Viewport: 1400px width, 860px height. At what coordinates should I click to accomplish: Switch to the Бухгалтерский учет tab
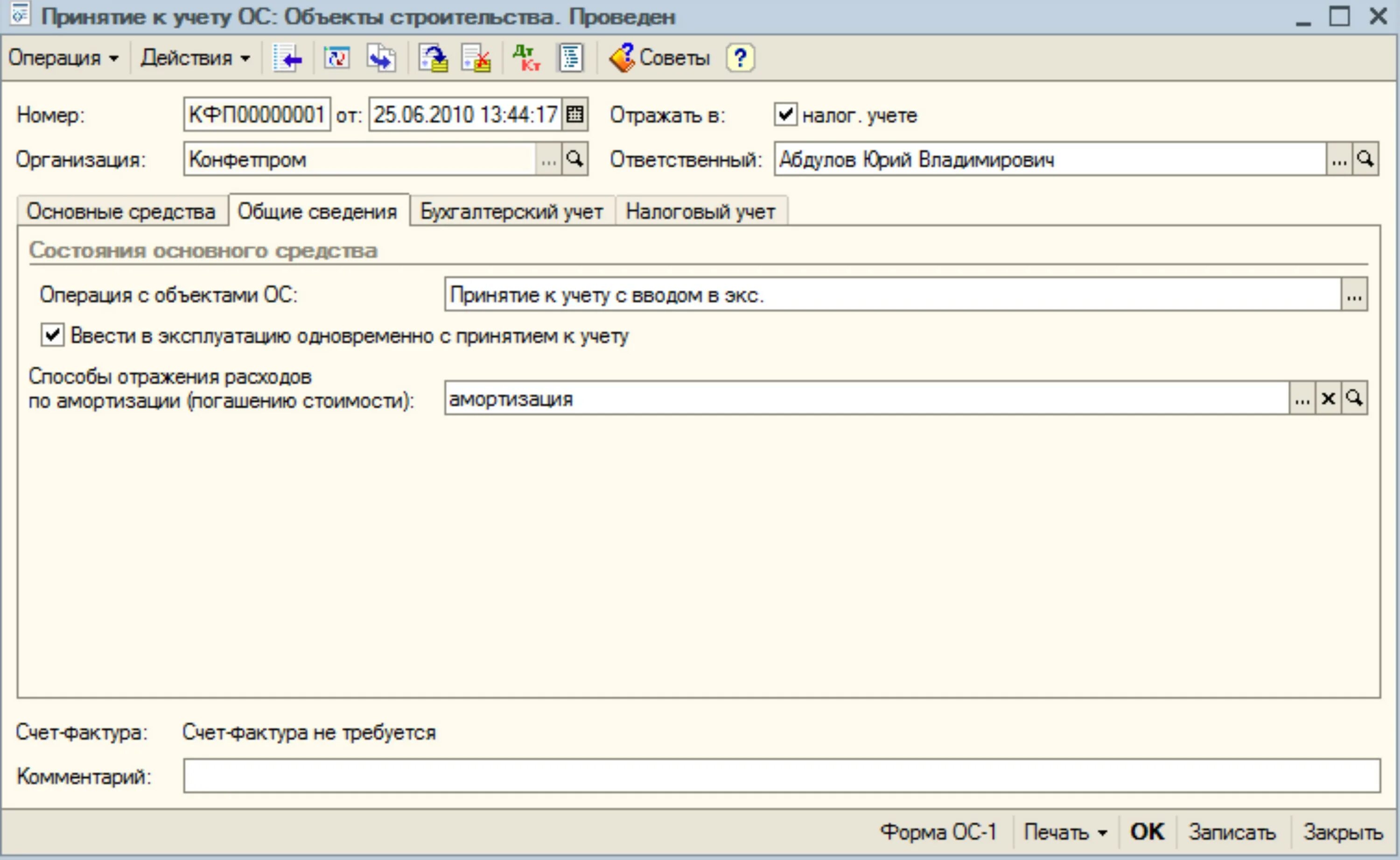pyautogui.click(x=511, y=211)
